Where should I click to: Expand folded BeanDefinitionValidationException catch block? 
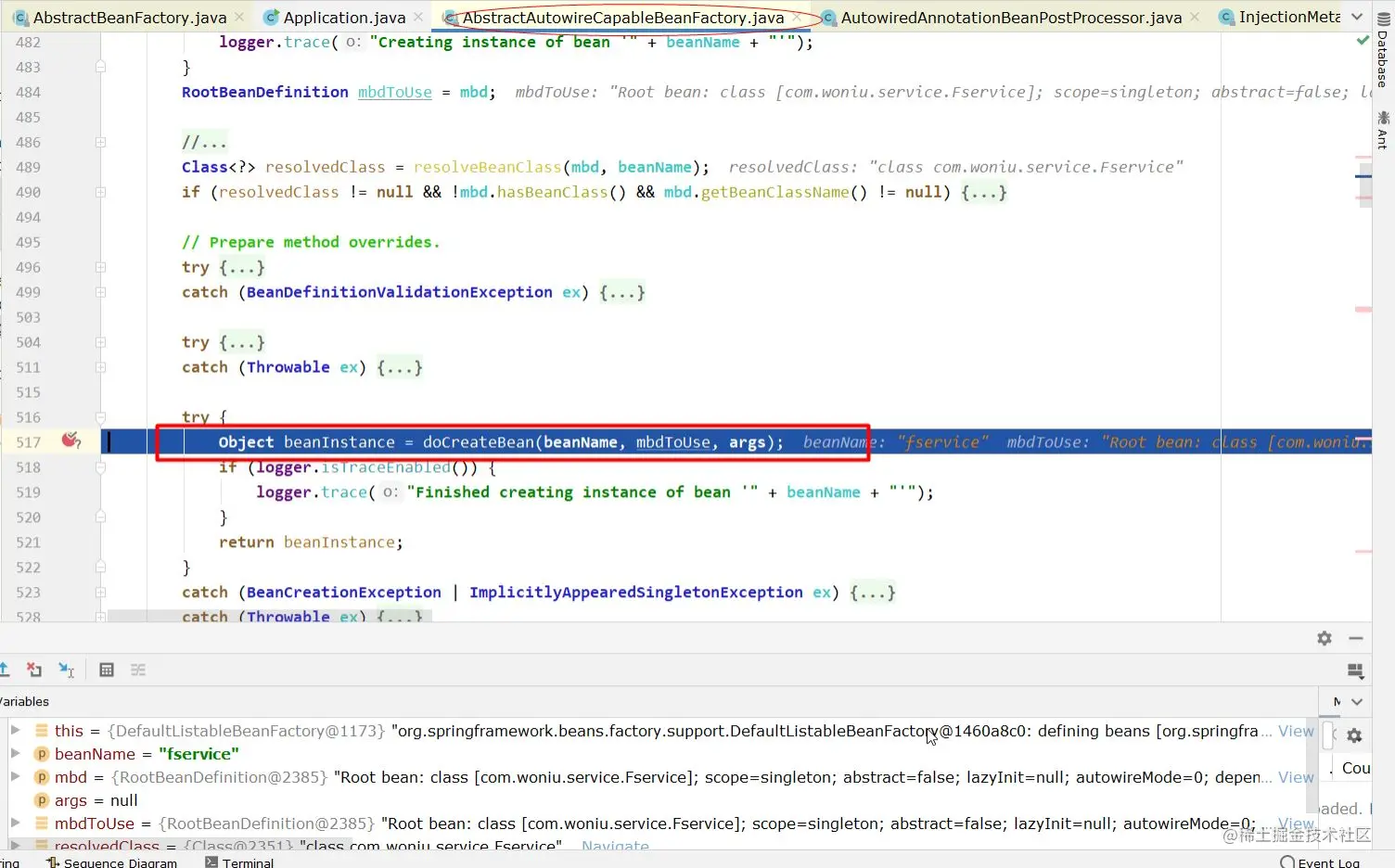click(x=100, y=292)
